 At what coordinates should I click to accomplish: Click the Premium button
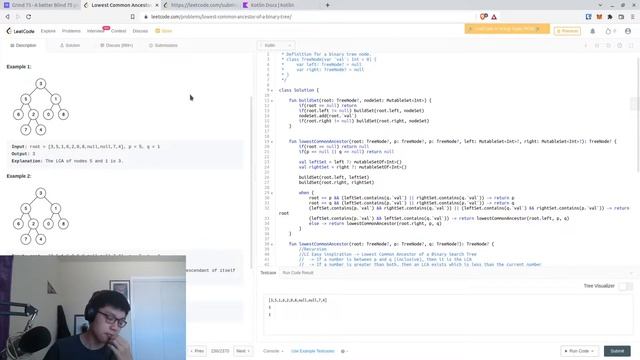567,31
